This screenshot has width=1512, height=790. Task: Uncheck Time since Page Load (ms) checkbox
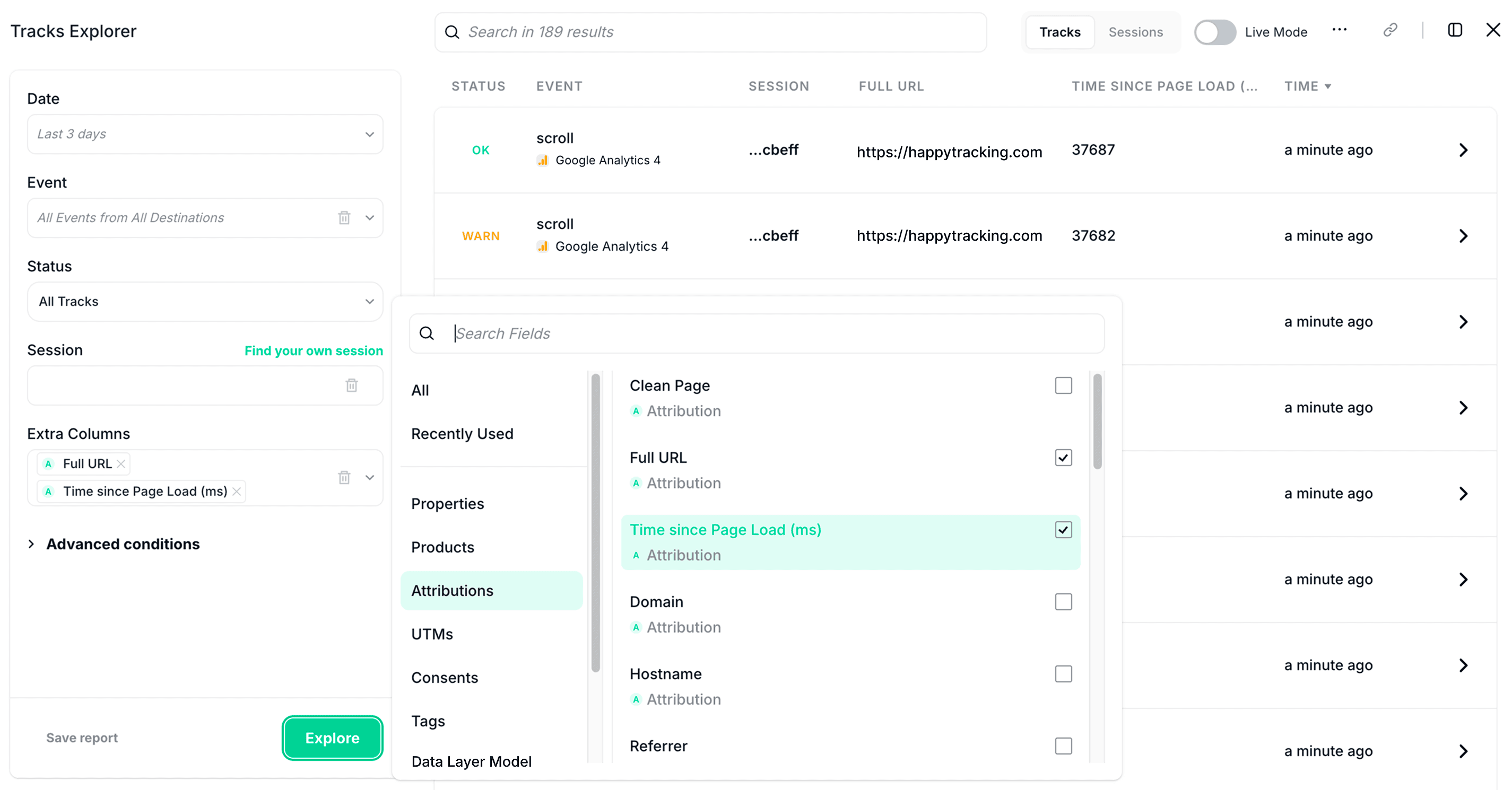(x=1063, y=530)
